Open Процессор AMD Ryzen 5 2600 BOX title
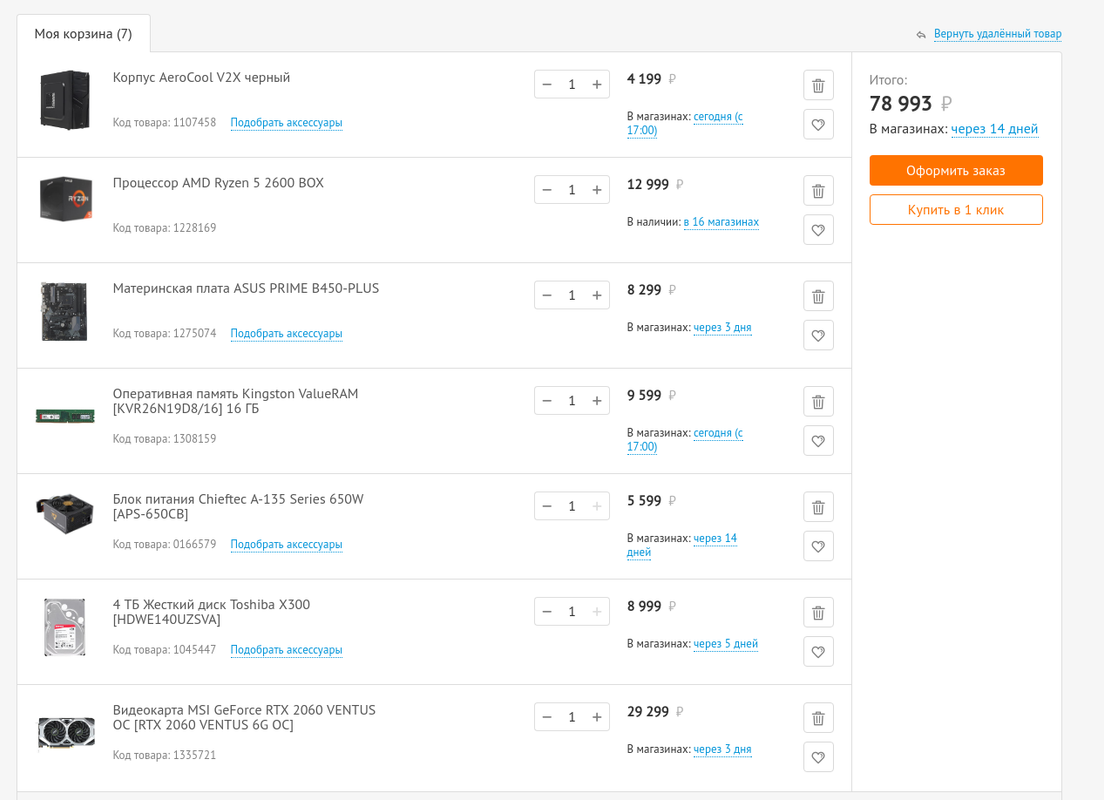1104x800 pixels. [218, 183]
